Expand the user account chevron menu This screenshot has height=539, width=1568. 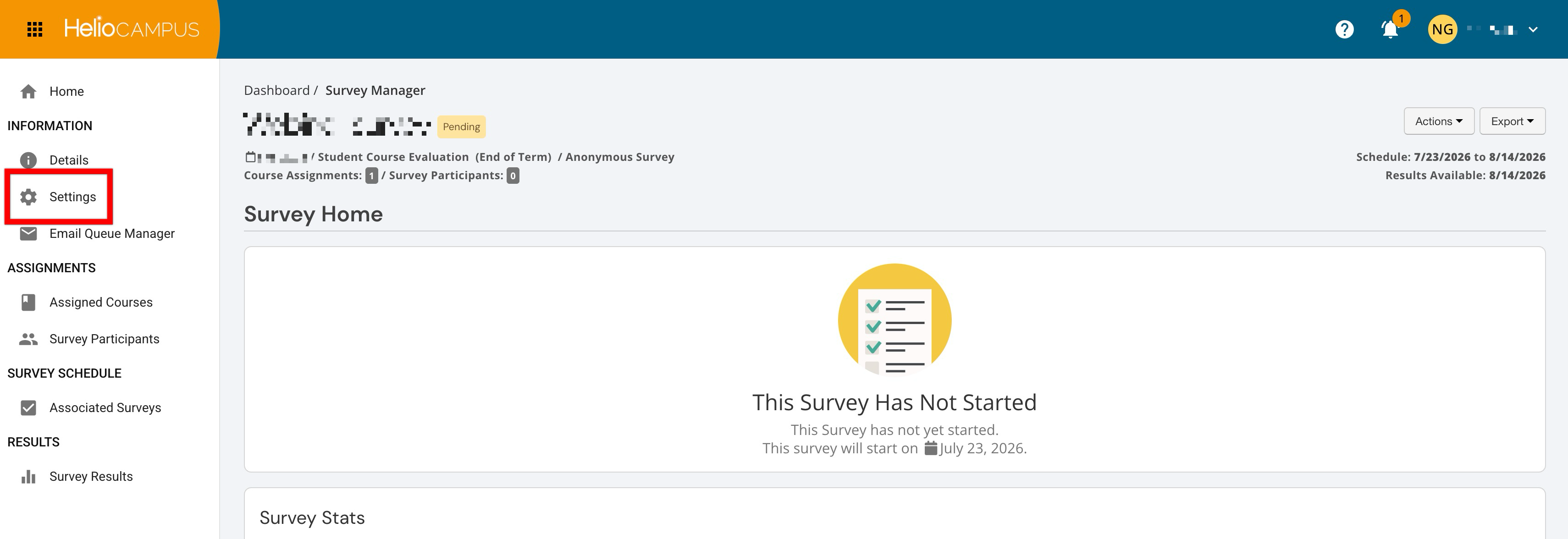coord(1533,29)
